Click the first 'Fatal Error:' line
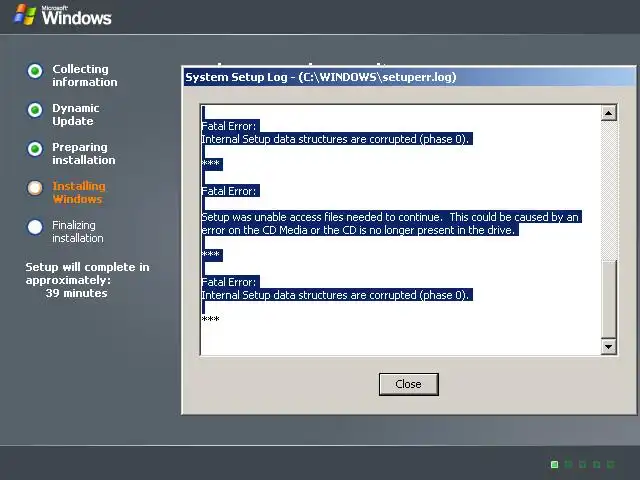Image resolution: width=640 pixels, height=480 pixels. coord(229,126)
